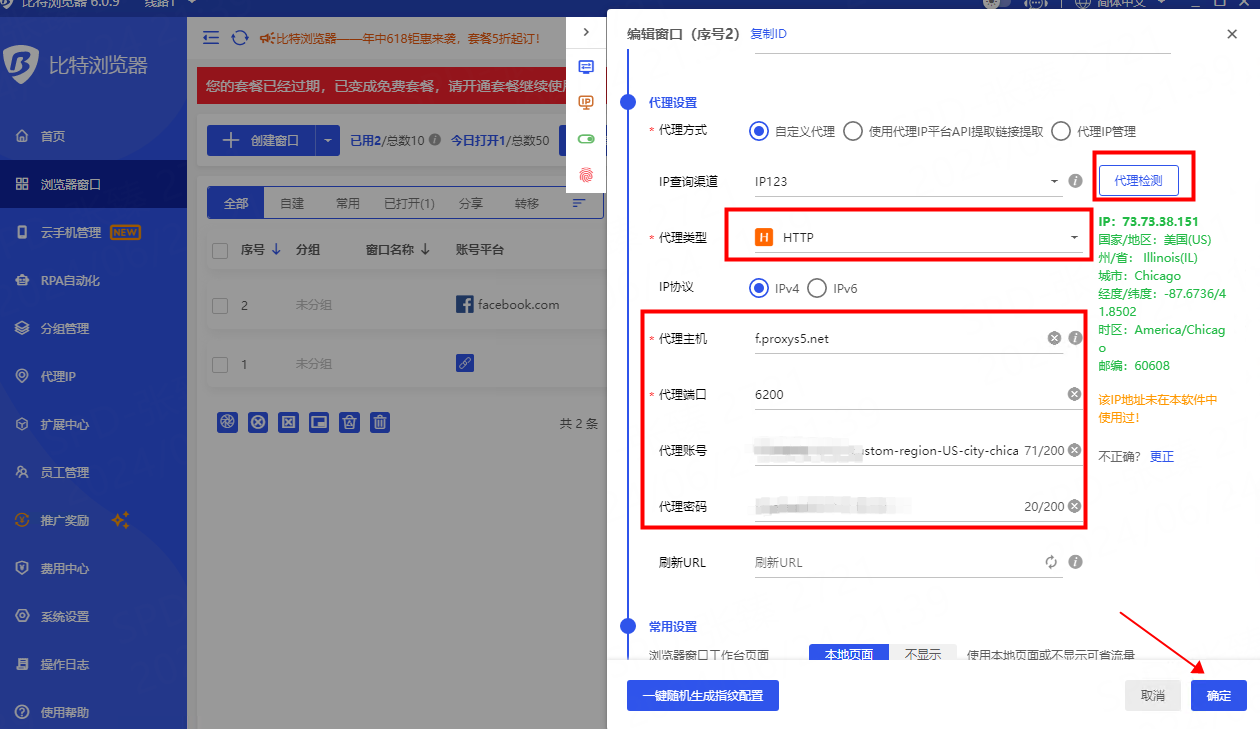This screenshot has height=729, width=1260.
Task: Click the orange IP proxy quick-nav icon
Action: coord(586,102)
